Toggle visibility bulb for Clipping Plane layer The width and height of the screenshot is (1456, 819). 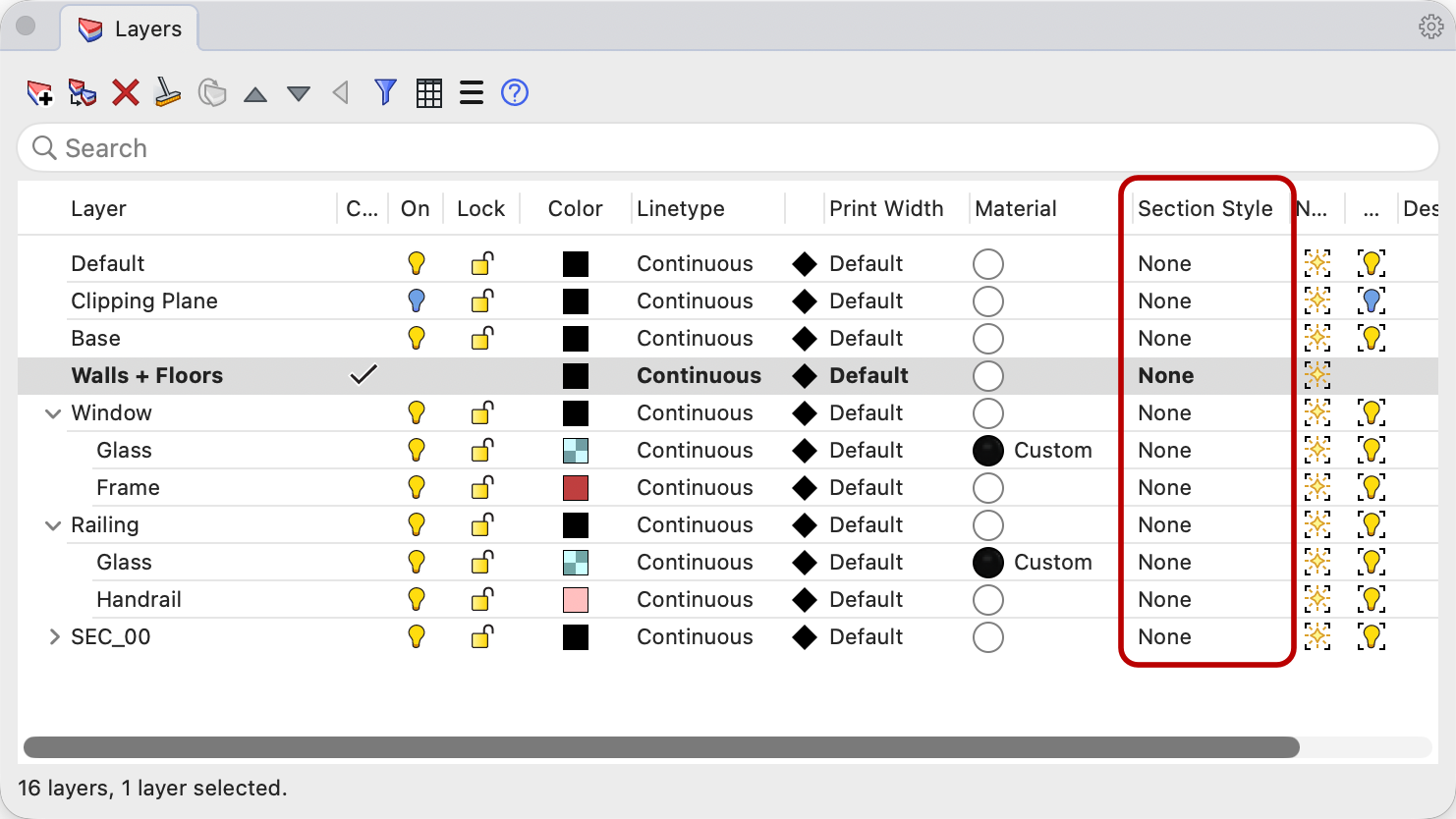click(x=417, y=300)
